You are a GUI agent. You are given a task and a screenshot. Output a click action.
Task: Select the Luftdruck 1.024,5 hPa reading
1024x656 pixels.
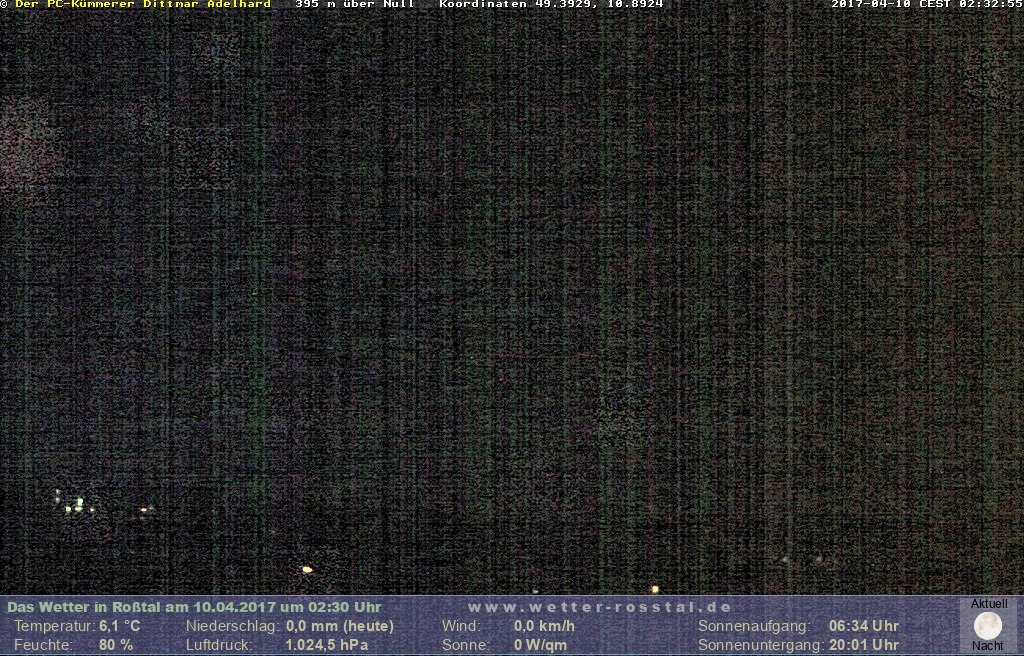click(x=327, y=645)
